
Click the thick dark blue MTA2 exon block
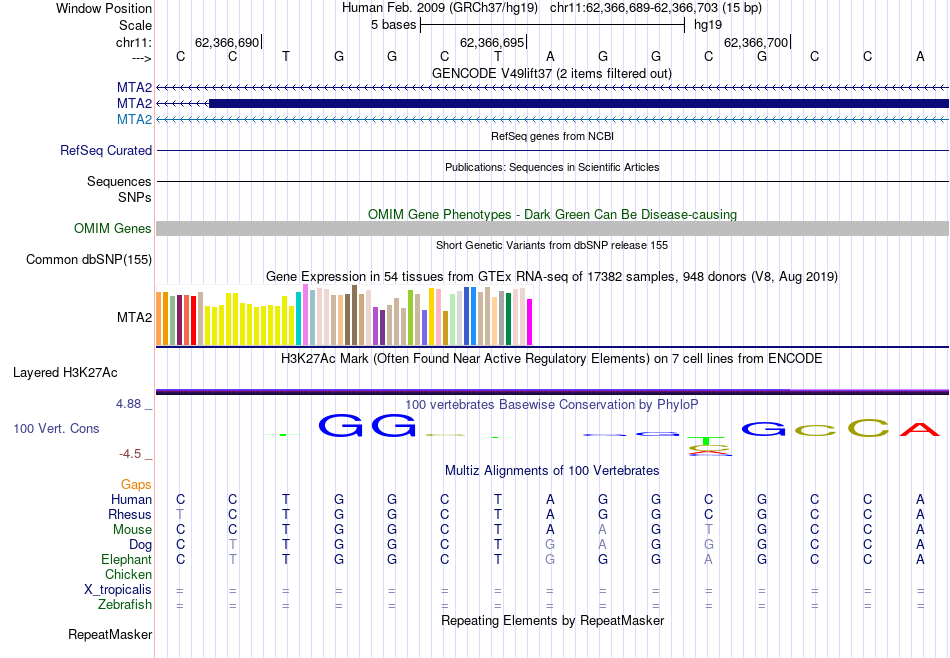click(579, 104)
